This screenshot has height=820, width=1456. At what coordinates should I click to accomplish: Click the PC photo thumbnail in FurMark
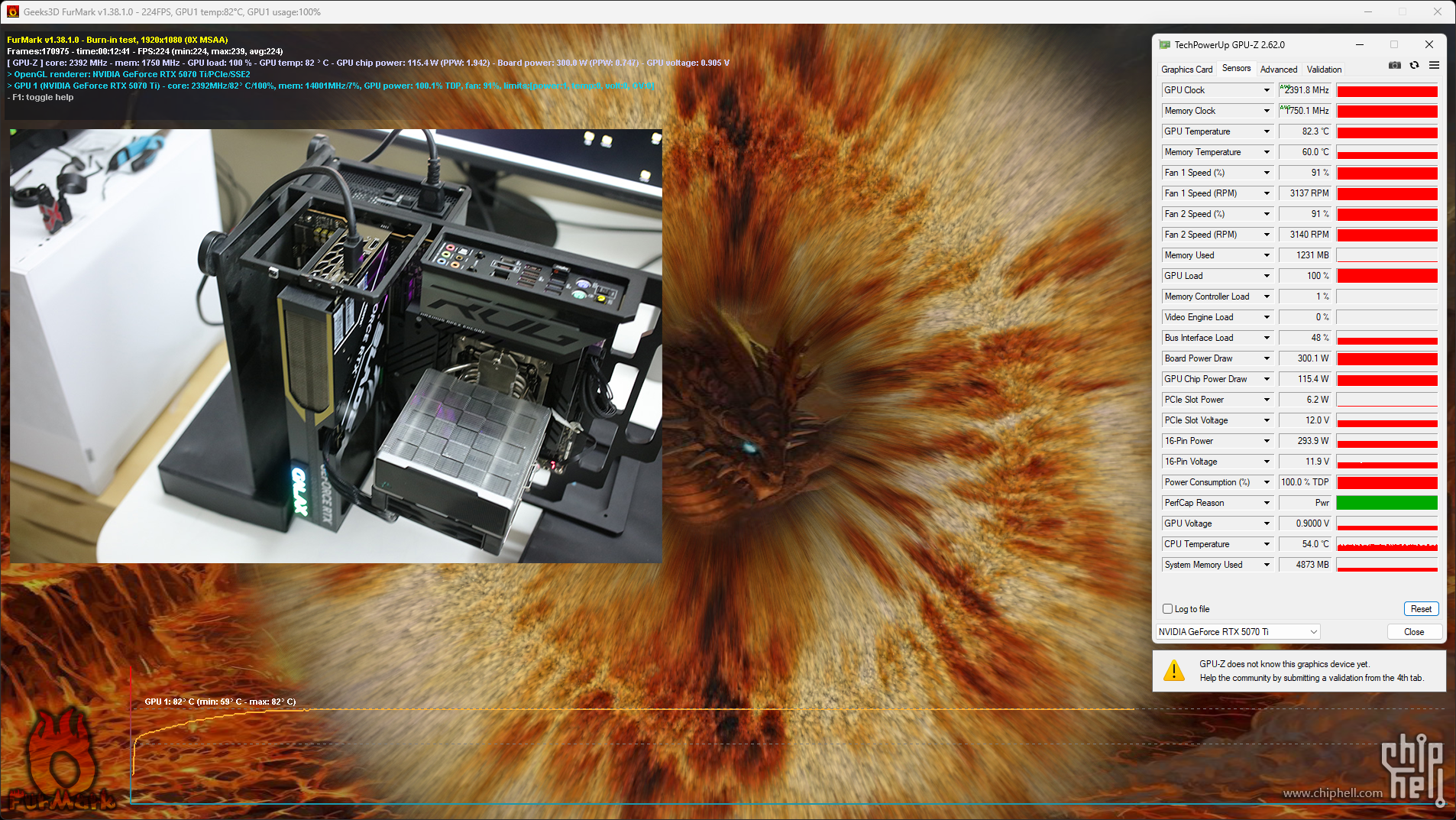(x=336, y=346)
